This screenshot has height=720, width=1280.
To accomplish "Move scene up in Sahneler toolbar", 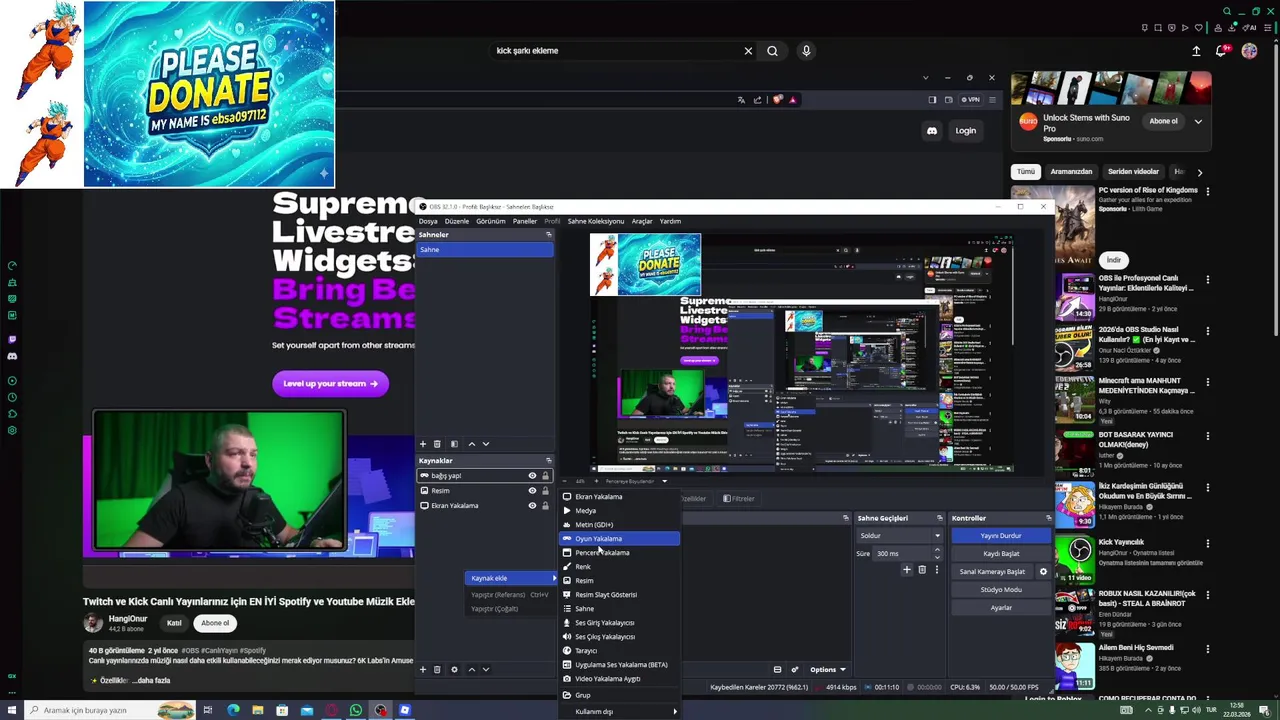I will (x=472, y=444).
